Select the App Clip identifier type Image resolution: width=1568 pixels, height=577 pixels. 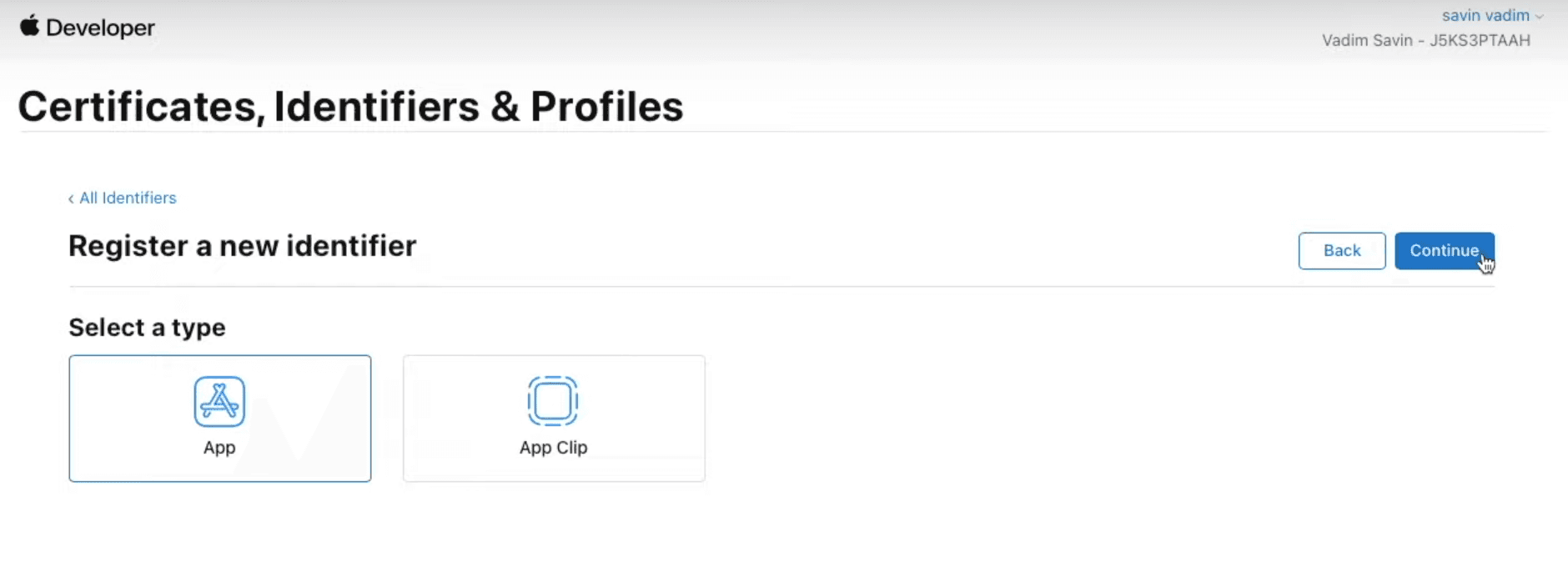pos(553,419)
